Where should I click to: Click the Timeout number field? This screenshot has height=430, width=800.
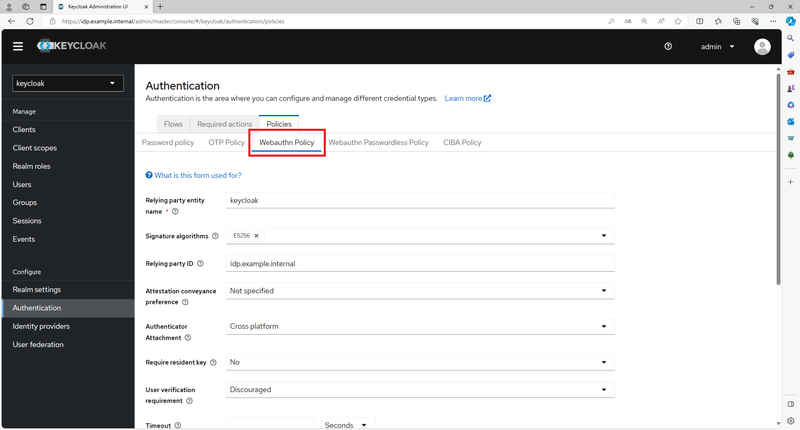pyautogui.click(x=270, y=424)
